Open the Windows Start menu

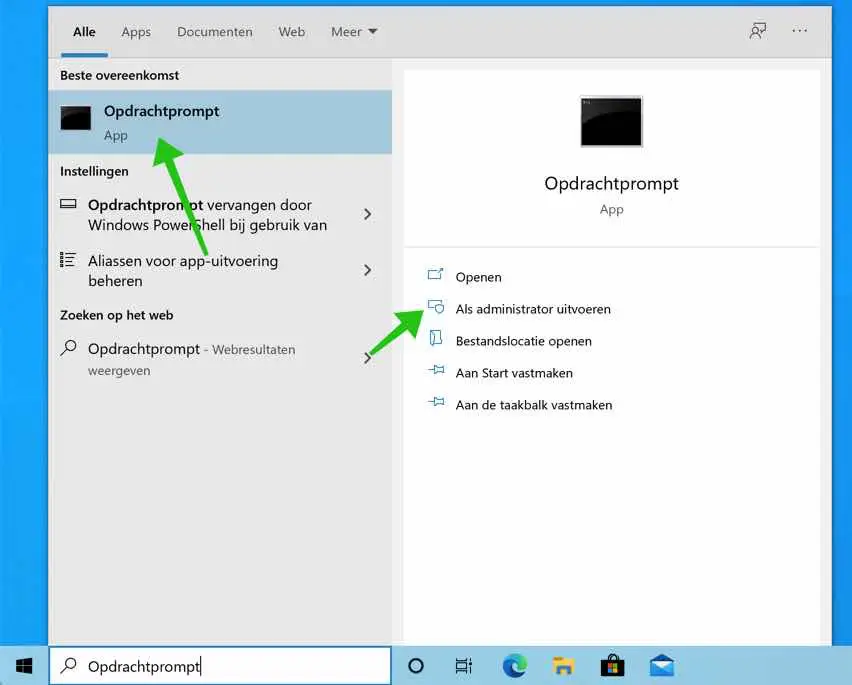(24, 666)
